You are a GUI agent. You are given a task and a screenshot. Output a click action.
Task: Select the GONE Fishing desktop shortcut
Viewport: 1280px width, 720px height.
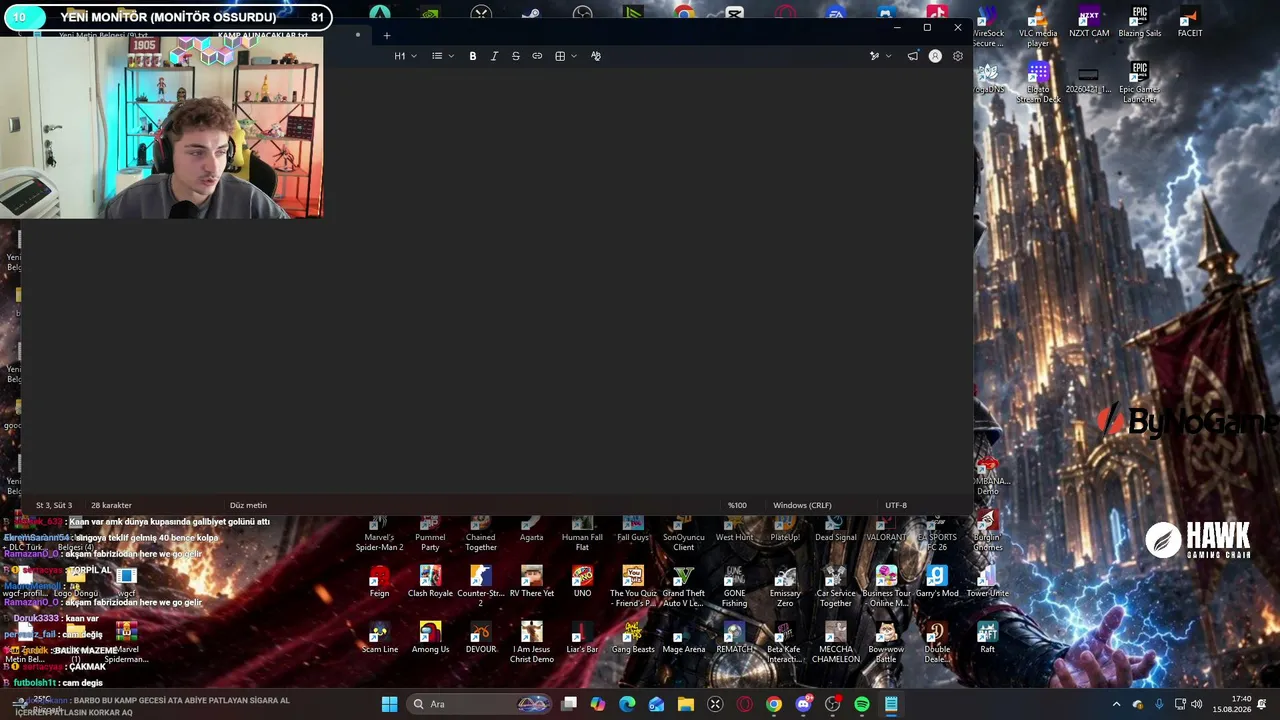click(x=734, y=587)
